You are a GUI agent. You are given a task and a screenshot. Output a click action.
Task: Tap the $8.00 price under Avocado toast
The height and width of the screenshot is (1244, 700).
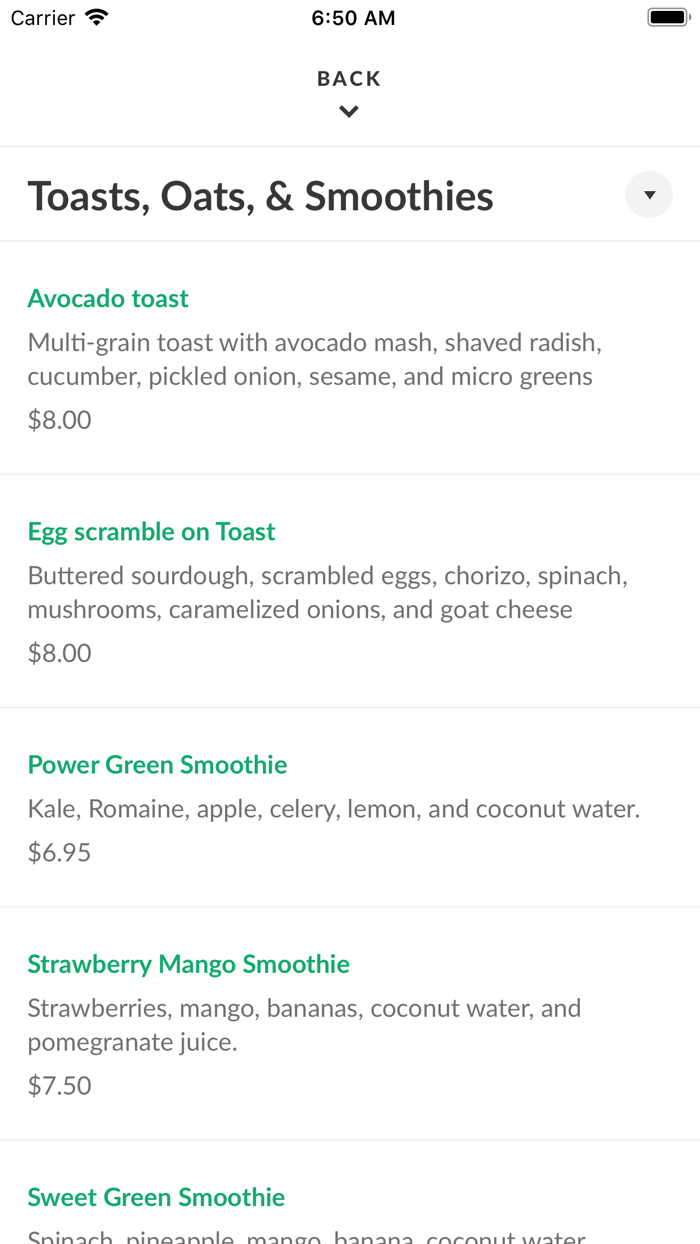[x=58, y=419]
